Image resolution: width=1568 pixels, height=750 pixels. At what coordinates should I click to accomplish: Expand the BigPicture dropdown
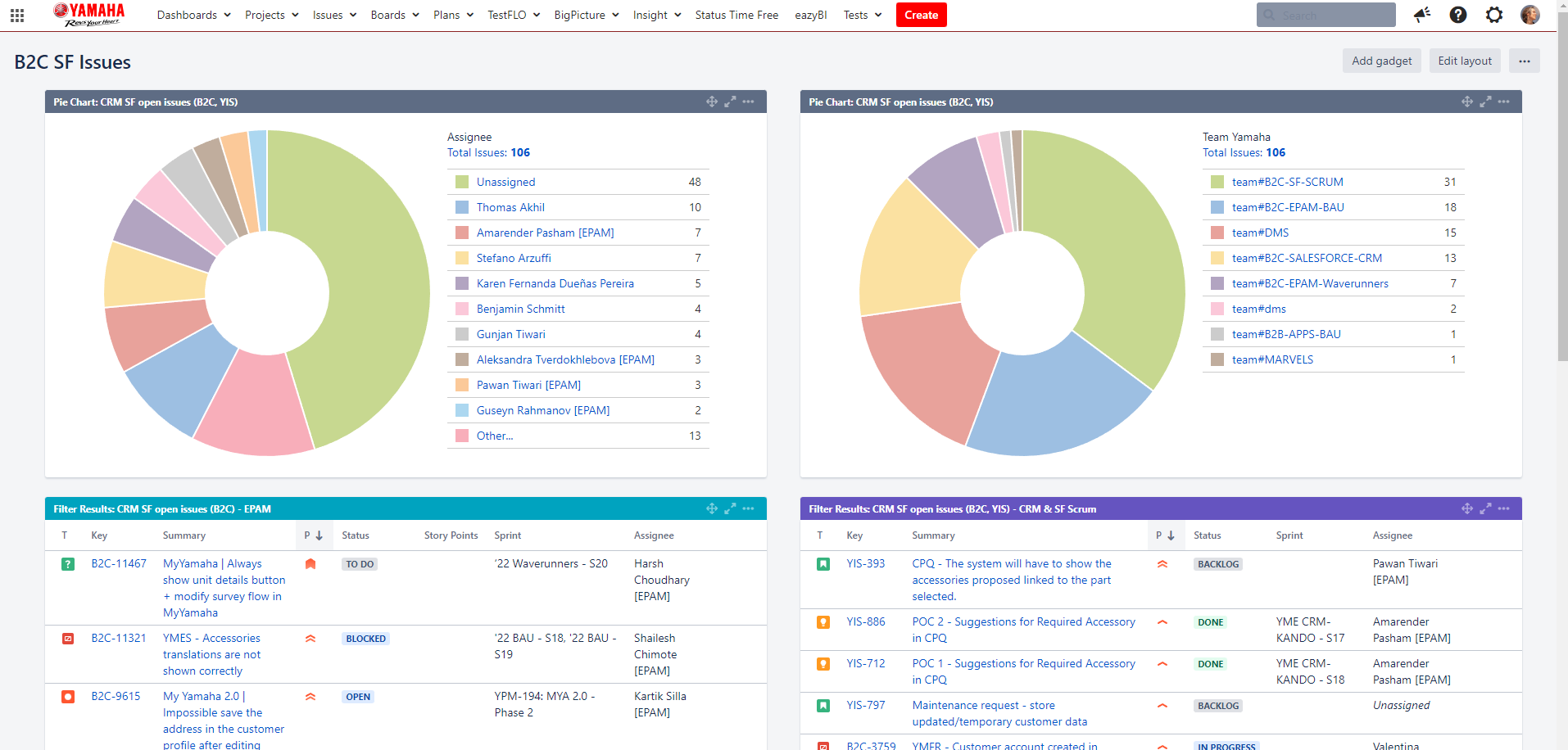tap(587, 15)
